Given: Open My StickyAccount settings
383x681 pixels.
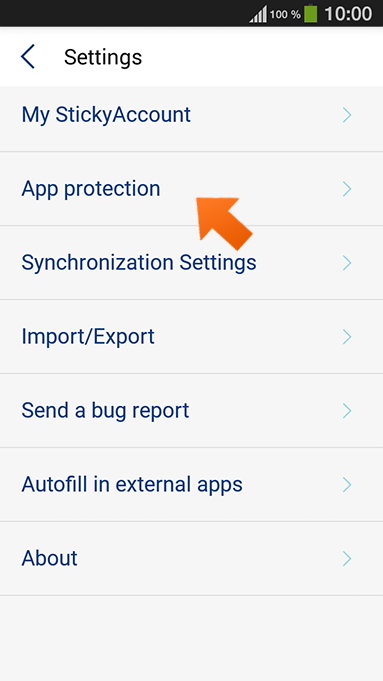Looking at the screenshot, I should [192, 115].
